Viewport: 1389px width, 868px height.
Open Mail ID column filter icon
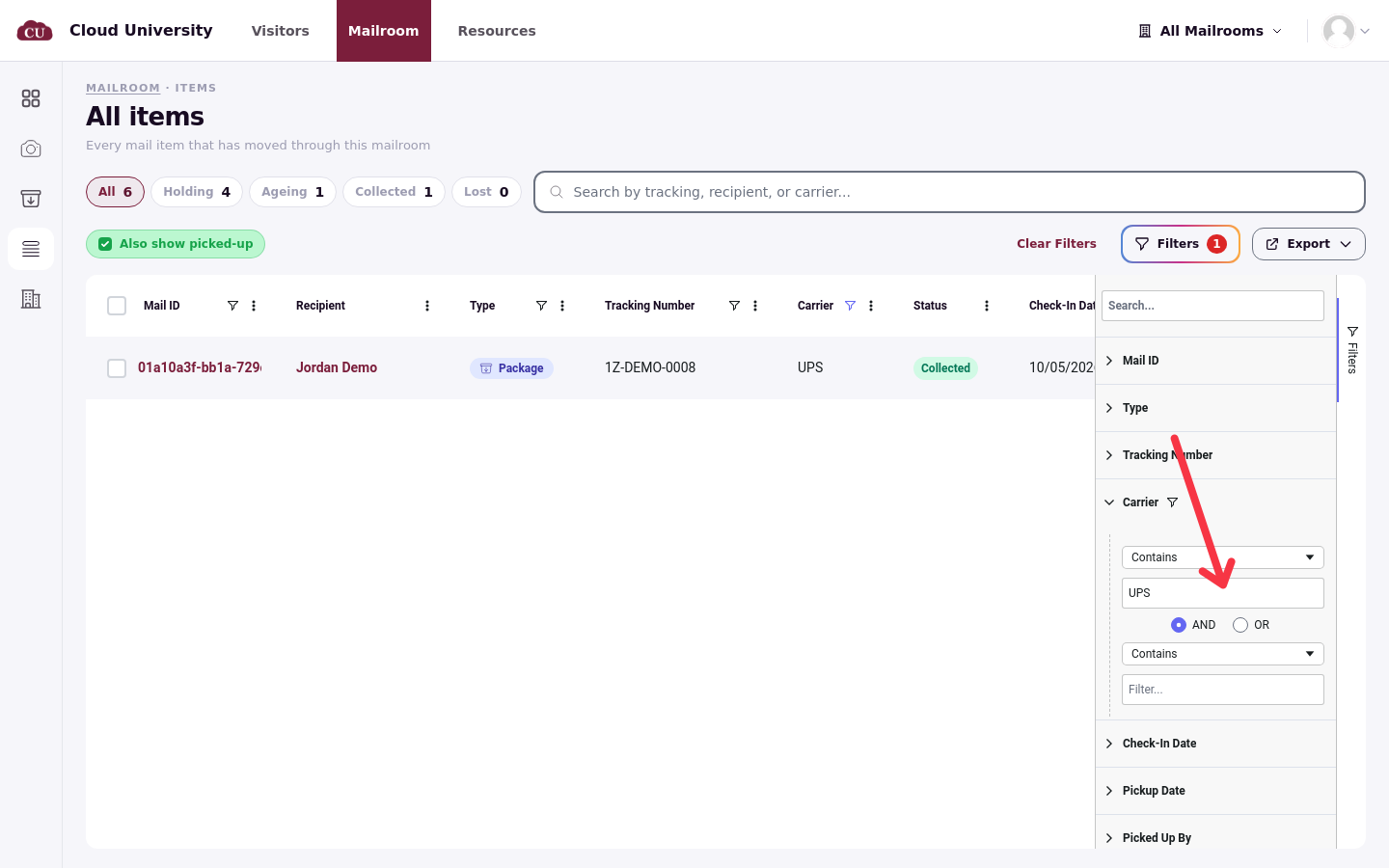click(232, 306)
